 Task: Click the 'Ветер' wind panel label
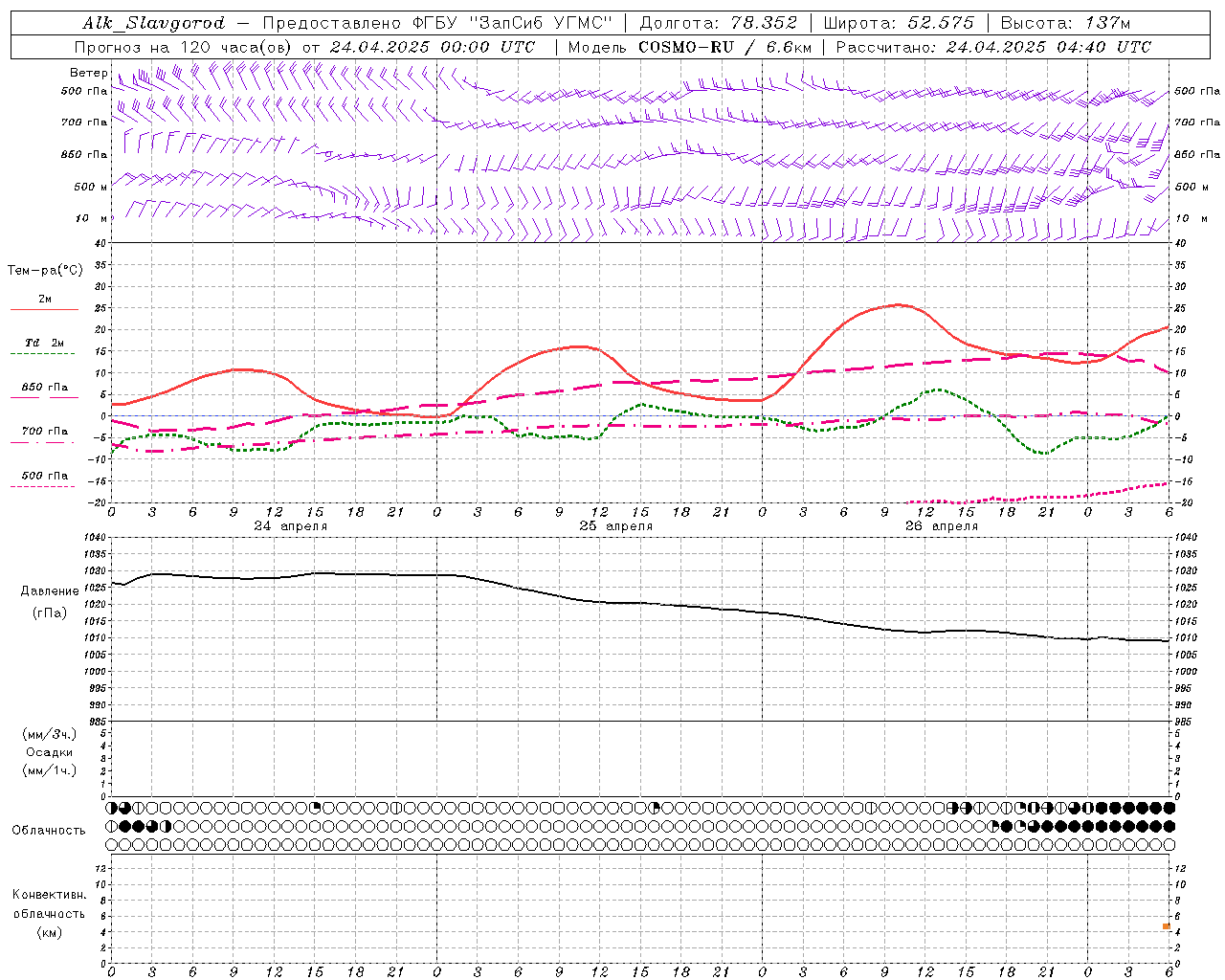(x=89, y=73)
